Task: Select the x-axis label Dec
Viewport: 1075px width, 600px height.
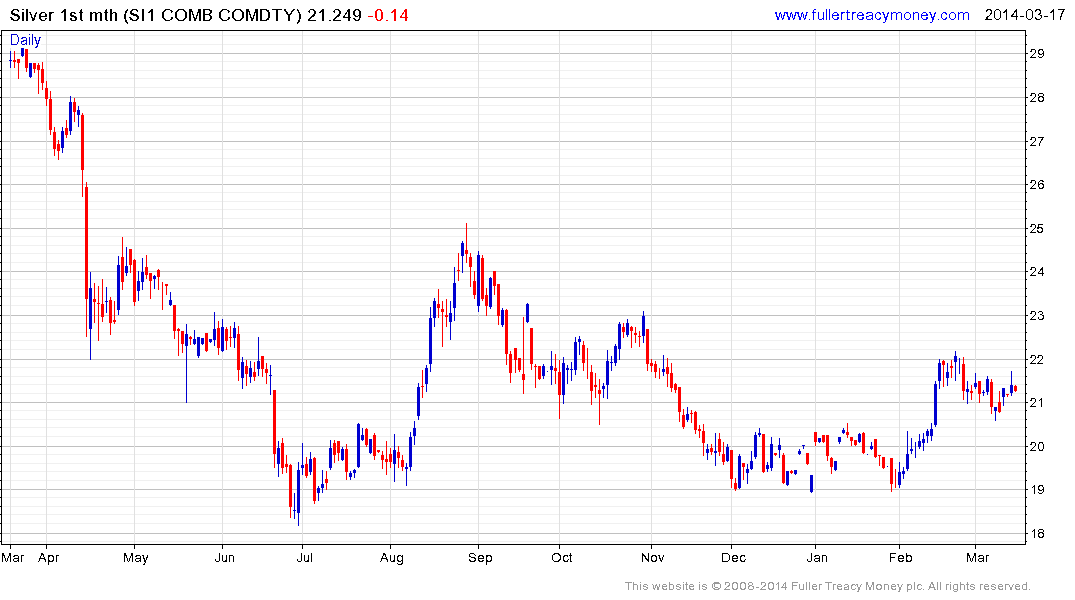Action: [733, 558]
